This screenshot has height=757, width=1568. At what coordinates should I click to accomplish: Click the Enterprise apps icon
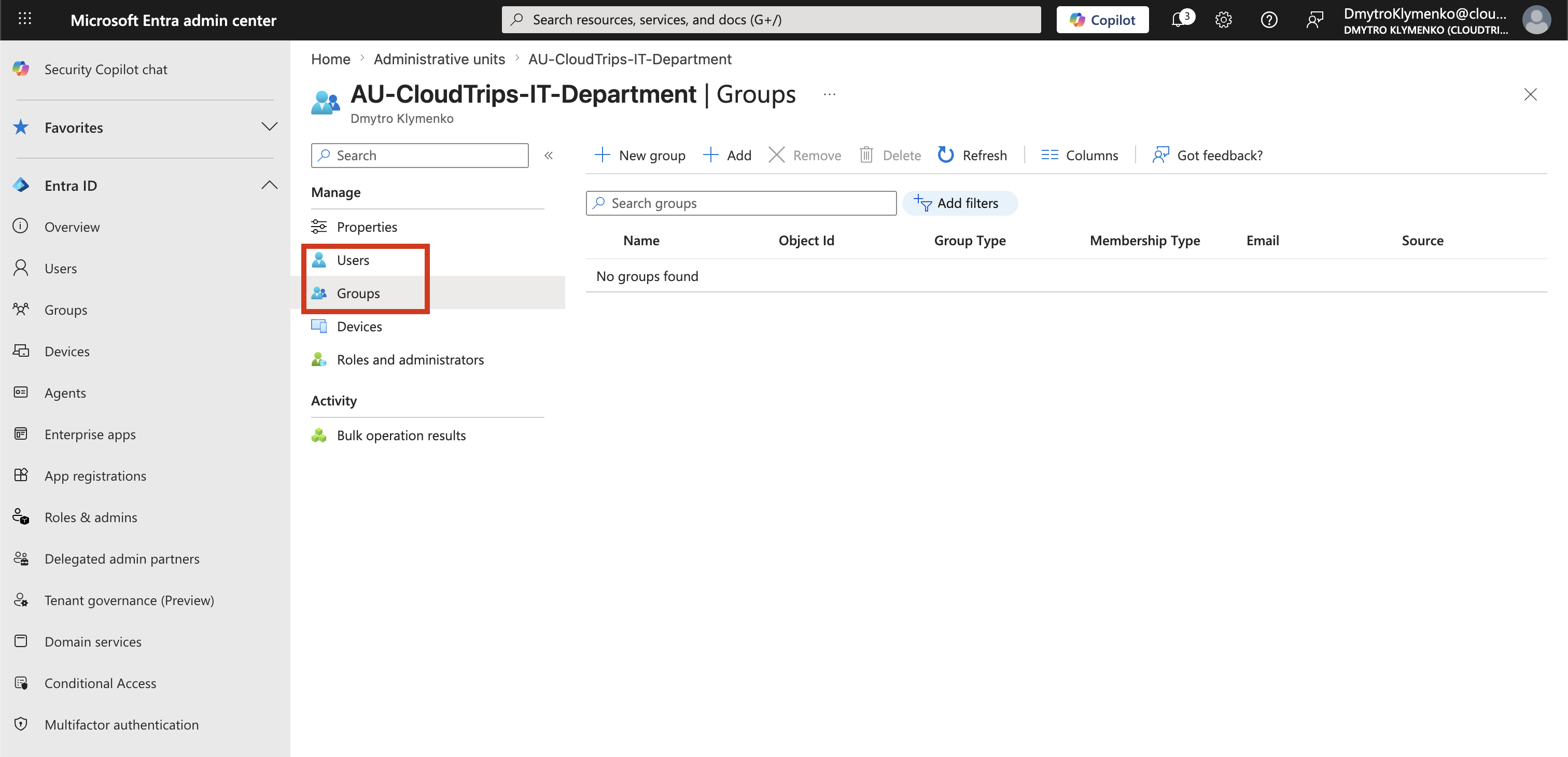[x=21, y=434]
